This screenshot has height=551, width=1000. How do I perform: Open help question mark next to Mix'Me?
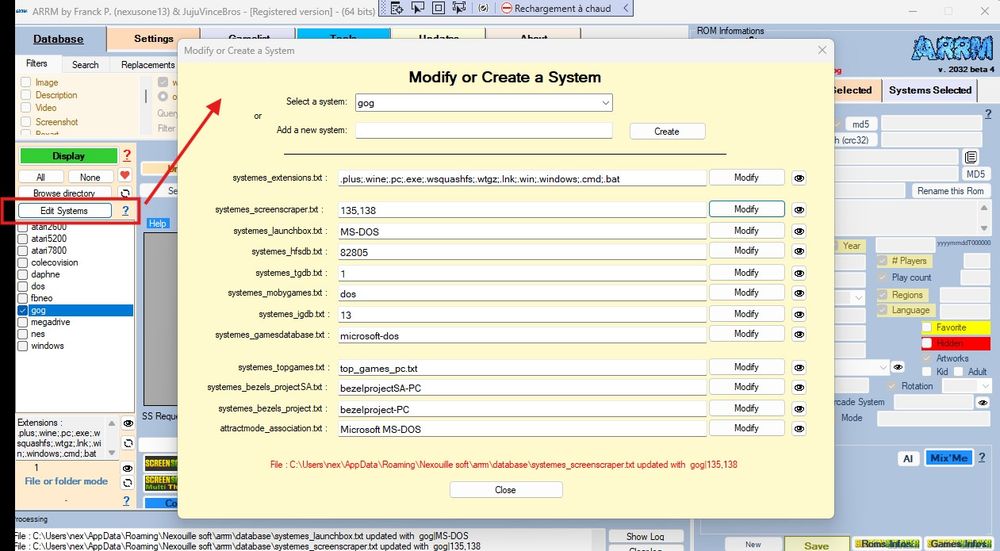(x=982, y=458)
